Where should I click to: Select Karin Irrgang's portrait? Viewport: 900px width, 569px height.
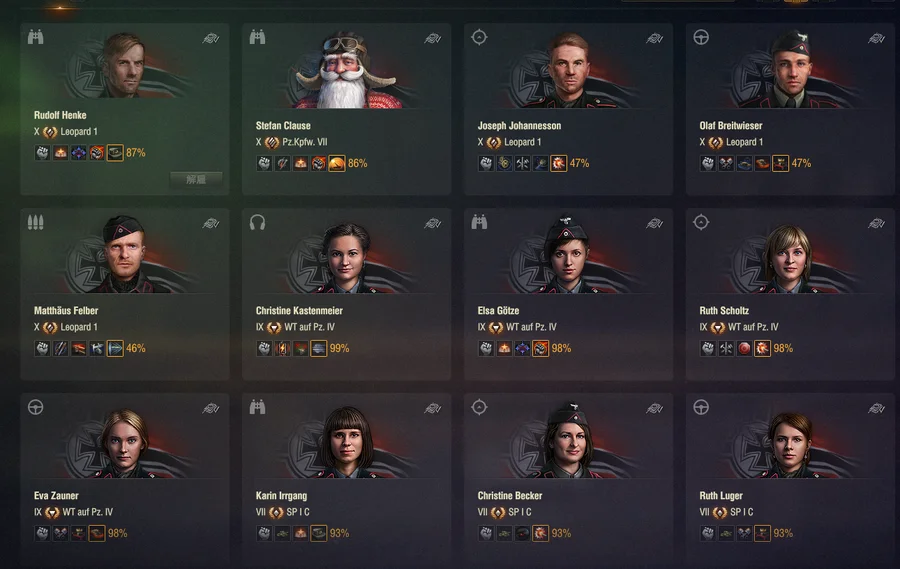tap(346, 442)
